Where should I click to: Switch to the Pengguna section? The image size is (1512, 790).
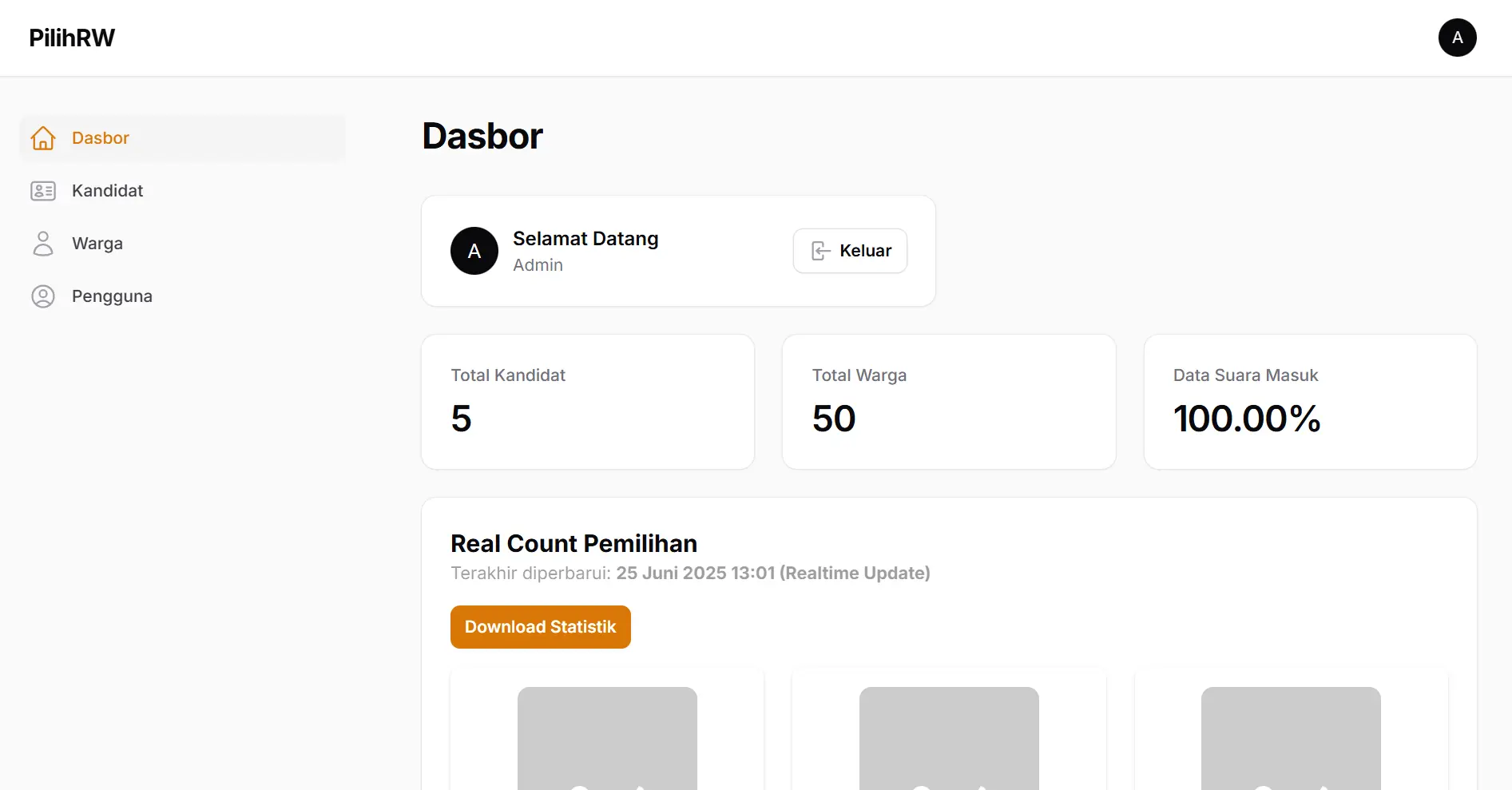click(112, 296)
